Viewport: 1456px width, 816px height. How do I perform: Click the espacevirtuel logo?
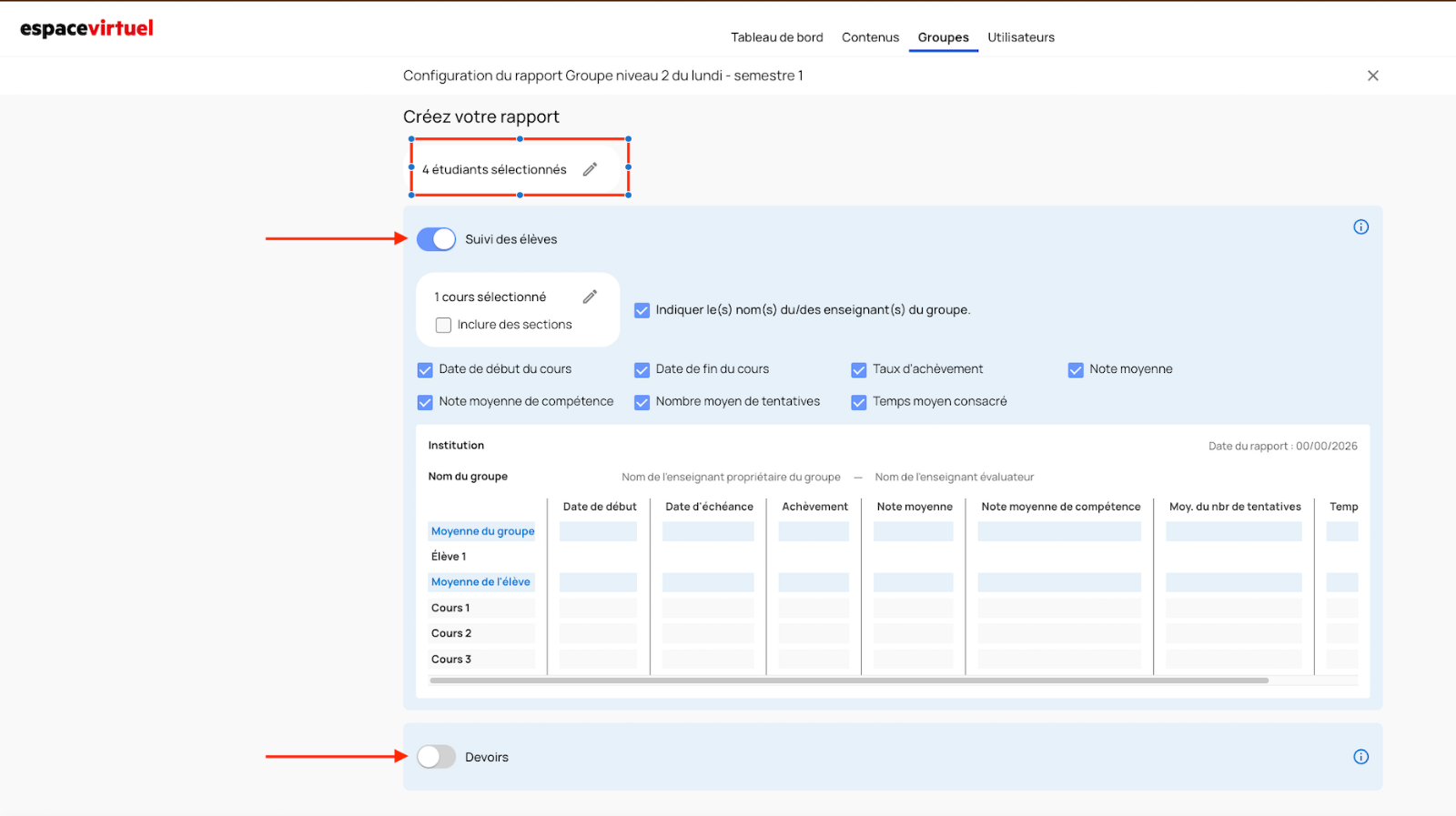coord(86,29)
